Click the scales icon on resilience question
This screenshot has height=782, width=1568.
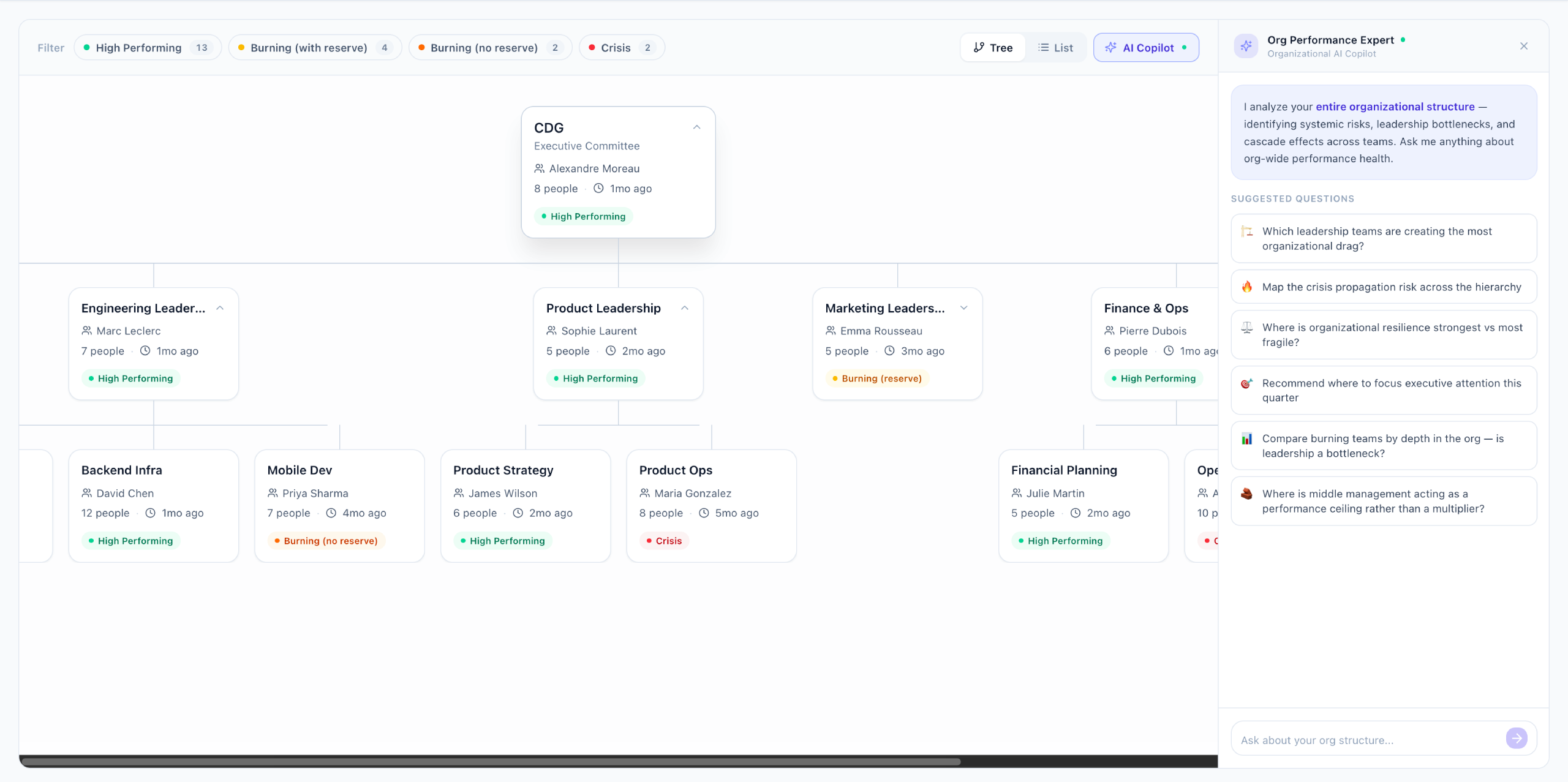(1247, 328)
